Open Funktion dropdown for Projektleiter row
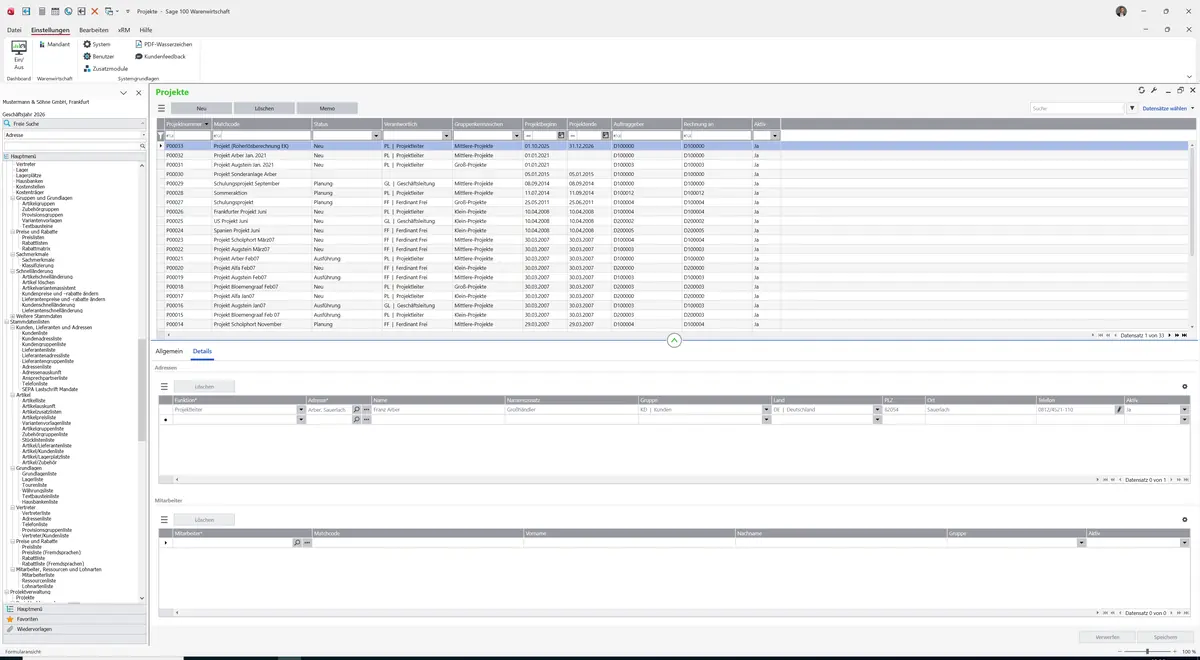The height and width of the screenshot is (660, 1200). (x=300, y=409)
